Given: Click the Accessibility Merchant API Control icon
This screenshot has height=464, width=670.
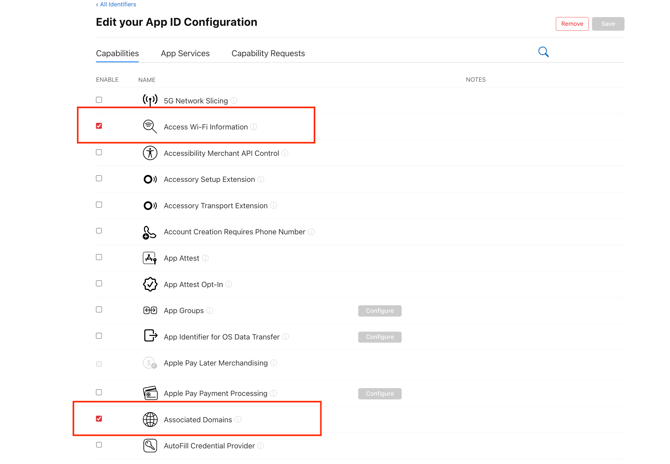Looking at the screenshot, I should 150,153.
